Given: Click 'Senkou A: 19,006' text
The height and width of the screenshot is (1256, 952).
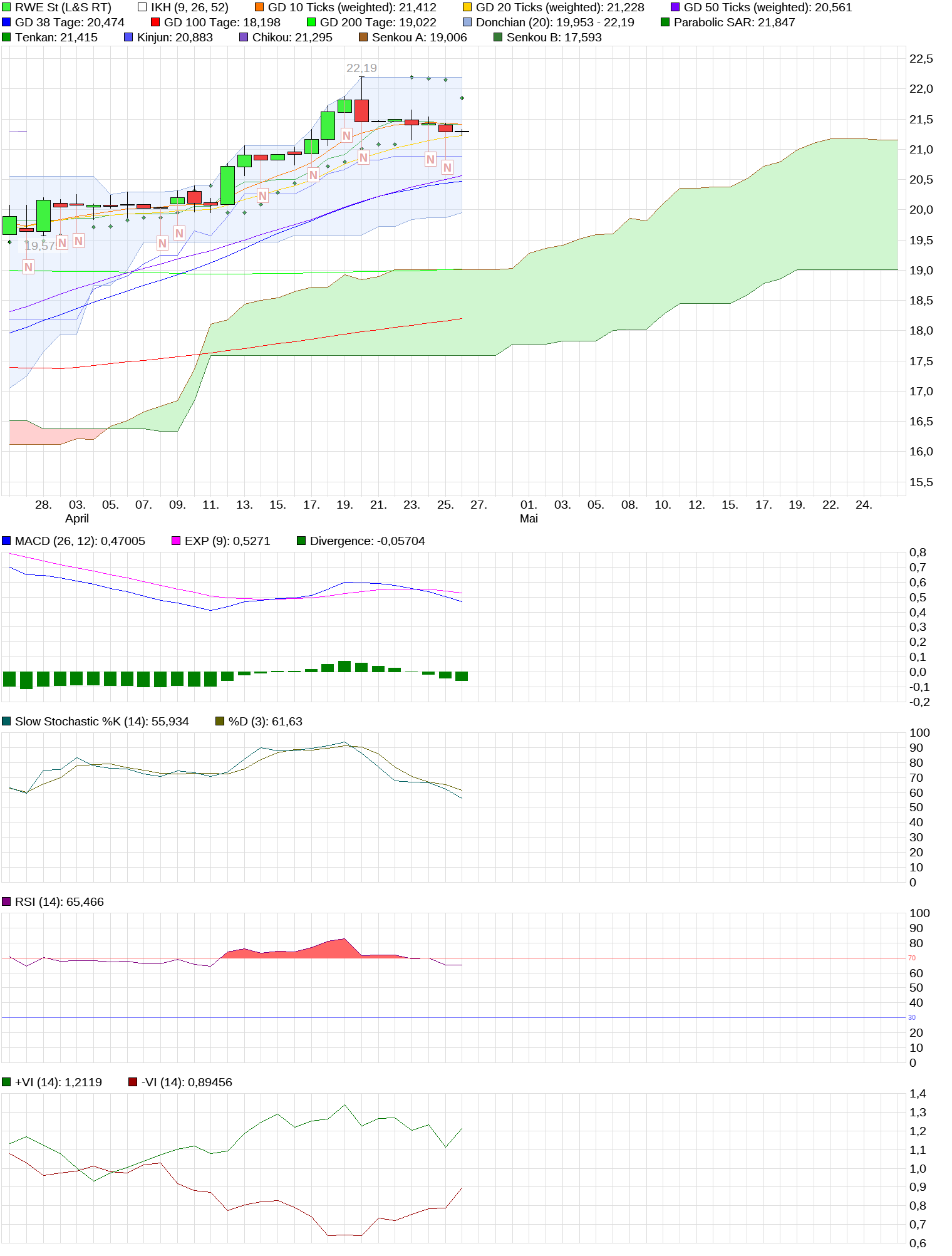Looking at the screenshot, I should tap(420, 38).
